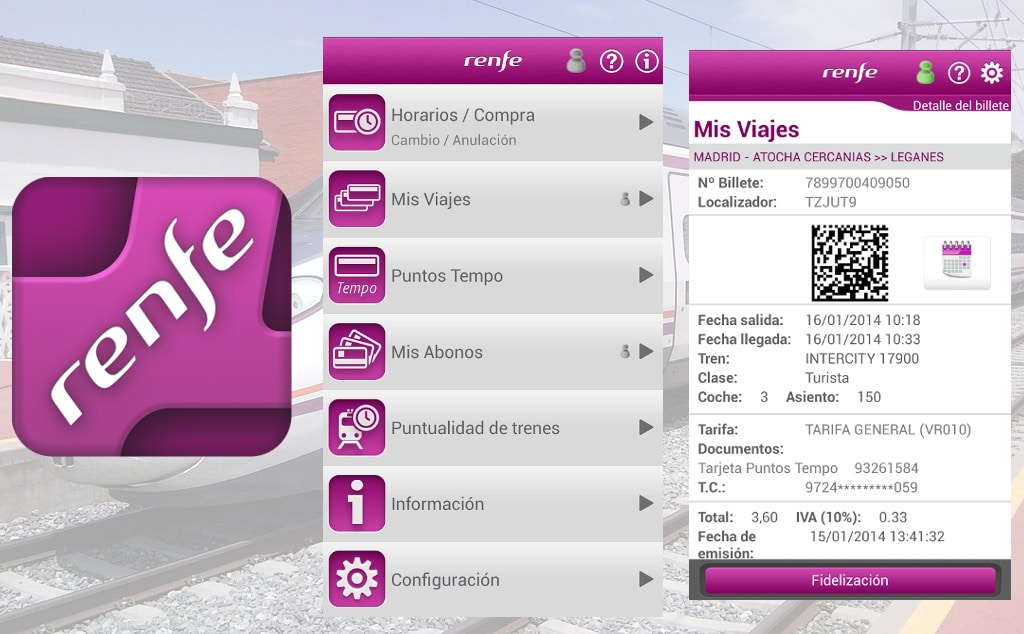Tap info circle icon in menu header
The height and width of the screenshot is (634, 1024).
pyautogui.click(x=647, y=61)
